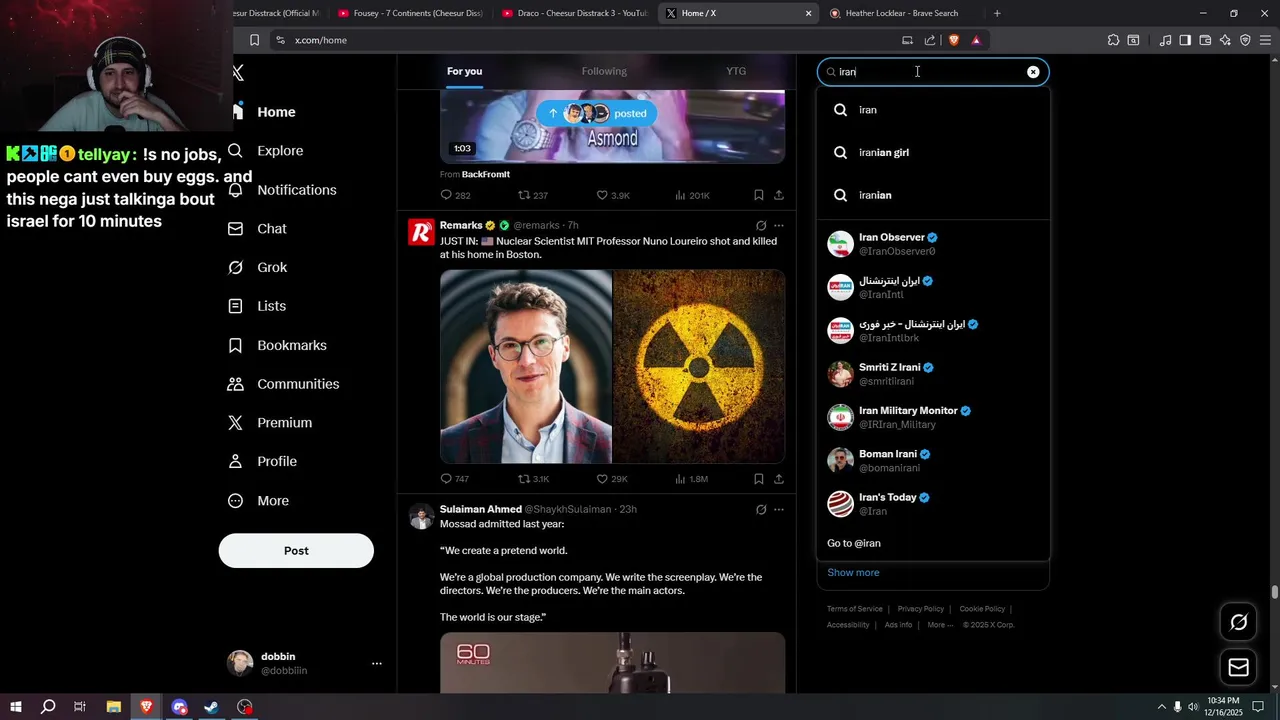The width and height of the screenshot is (1280, 720).
Task: Open the Windows Start menu
Action: (16, 707)
